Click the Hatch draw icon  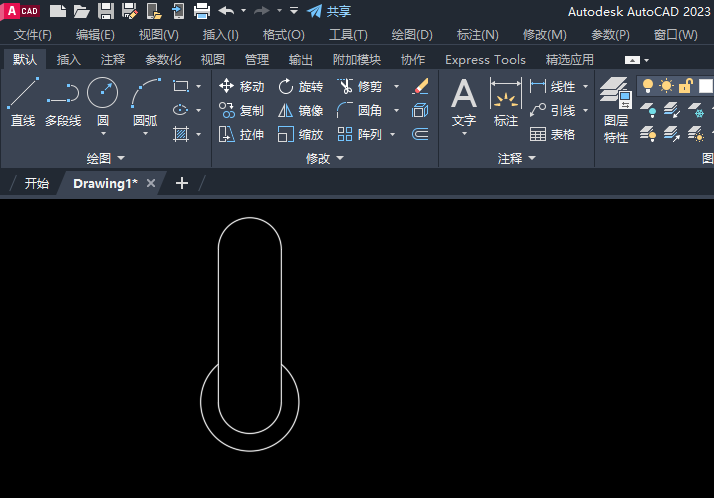[x=181, y=134]
